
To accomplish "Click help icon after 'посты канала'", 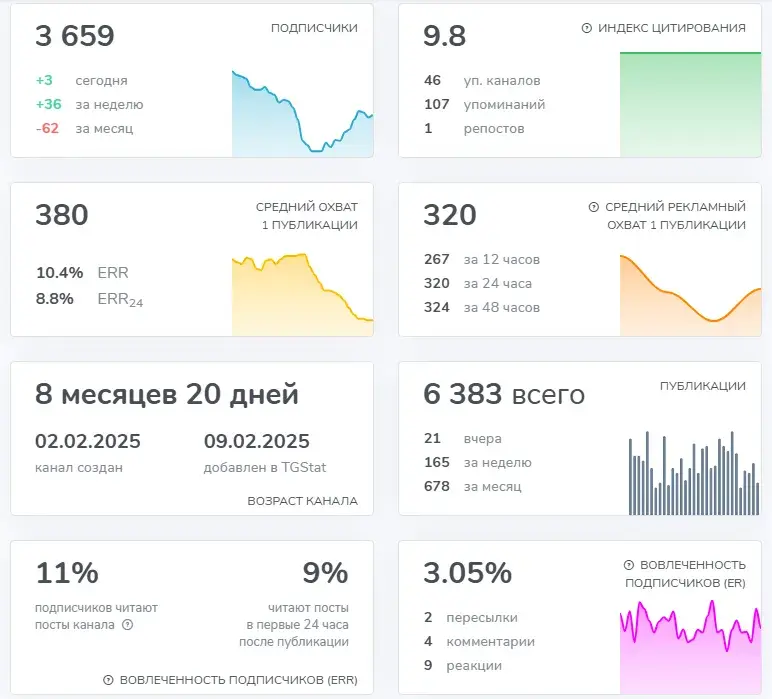I will 128,625.
